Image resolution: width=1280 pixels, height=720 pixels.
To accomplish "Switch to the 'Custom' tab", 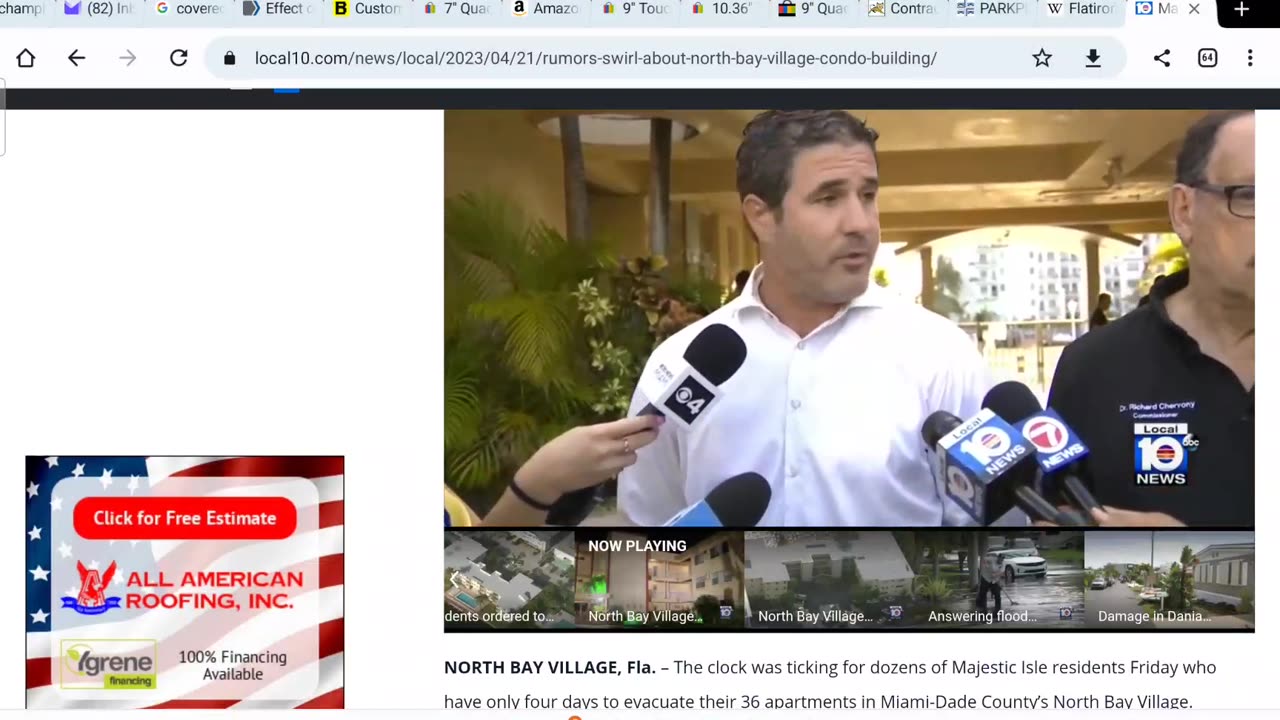I will coord(367,9).
